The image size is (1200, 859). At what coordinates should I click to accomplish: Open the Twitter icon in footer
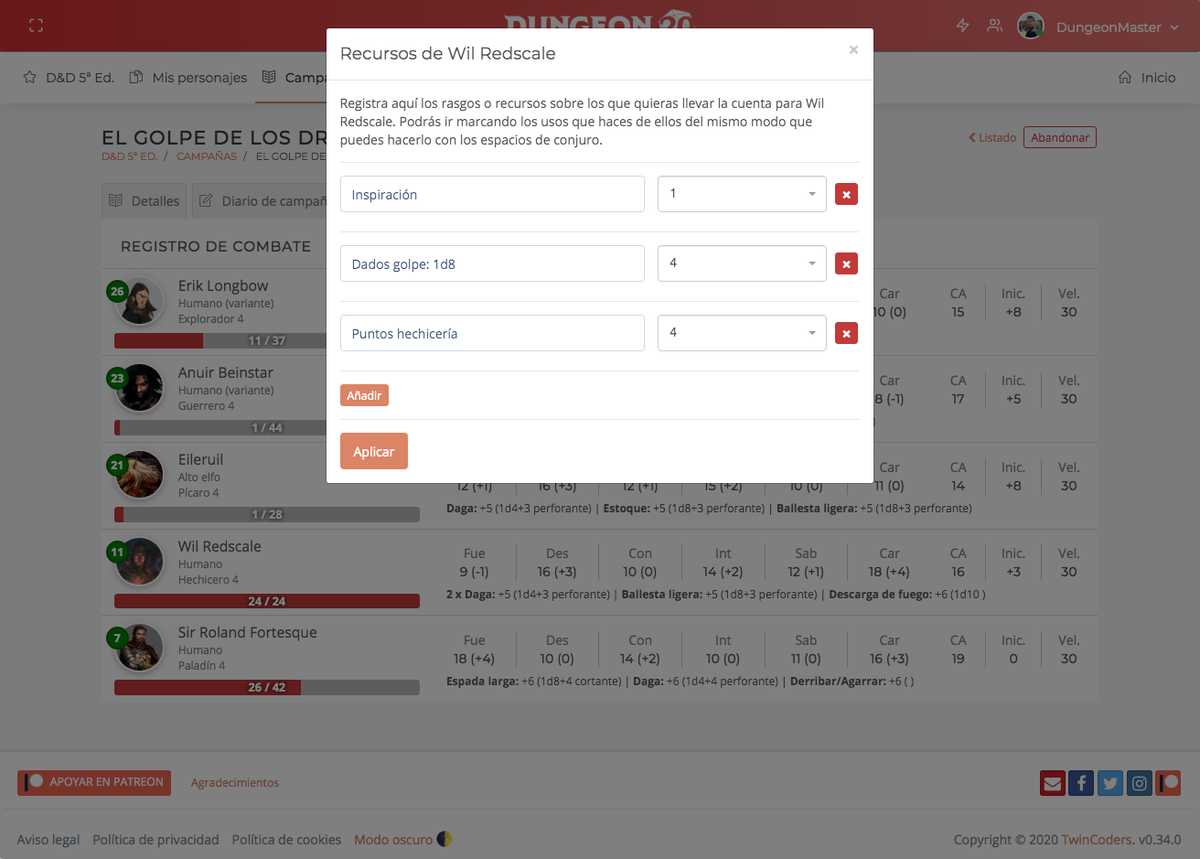[1110, 783]
